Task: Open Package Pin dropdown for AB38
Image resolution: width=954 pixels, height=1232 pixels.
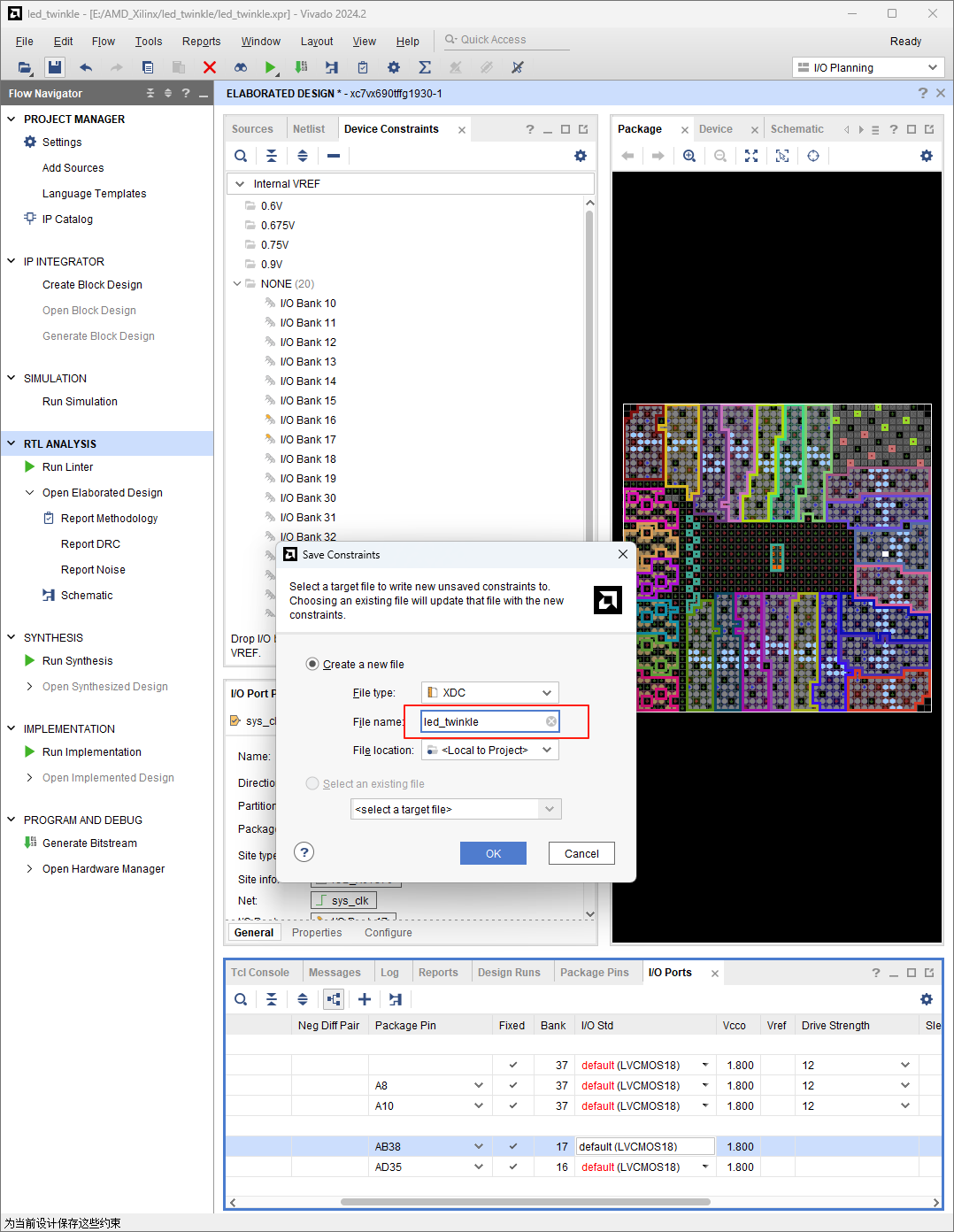Action: [x=479, y=1146]
